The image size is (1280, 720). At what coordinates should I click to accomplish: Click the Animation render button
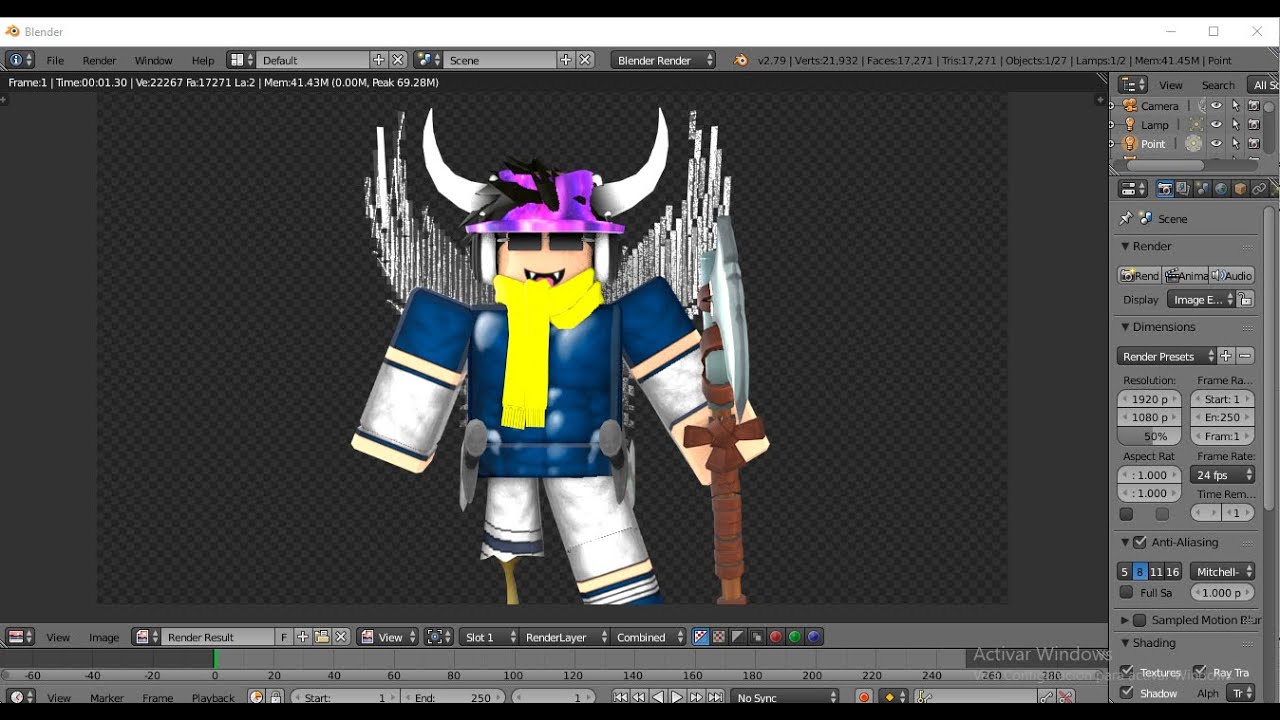click(x=1186, y=275)
